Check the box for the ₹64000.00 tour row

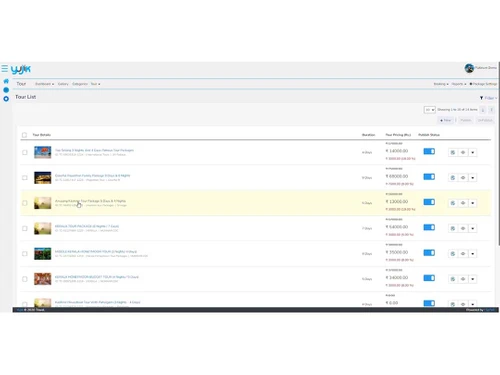point(25,228)
